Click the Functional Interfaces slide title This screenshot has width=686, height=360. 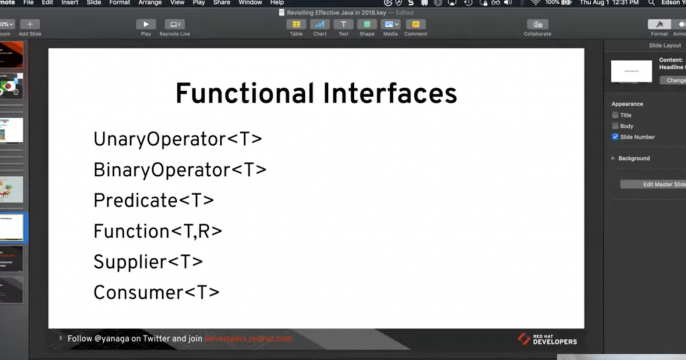316,94
